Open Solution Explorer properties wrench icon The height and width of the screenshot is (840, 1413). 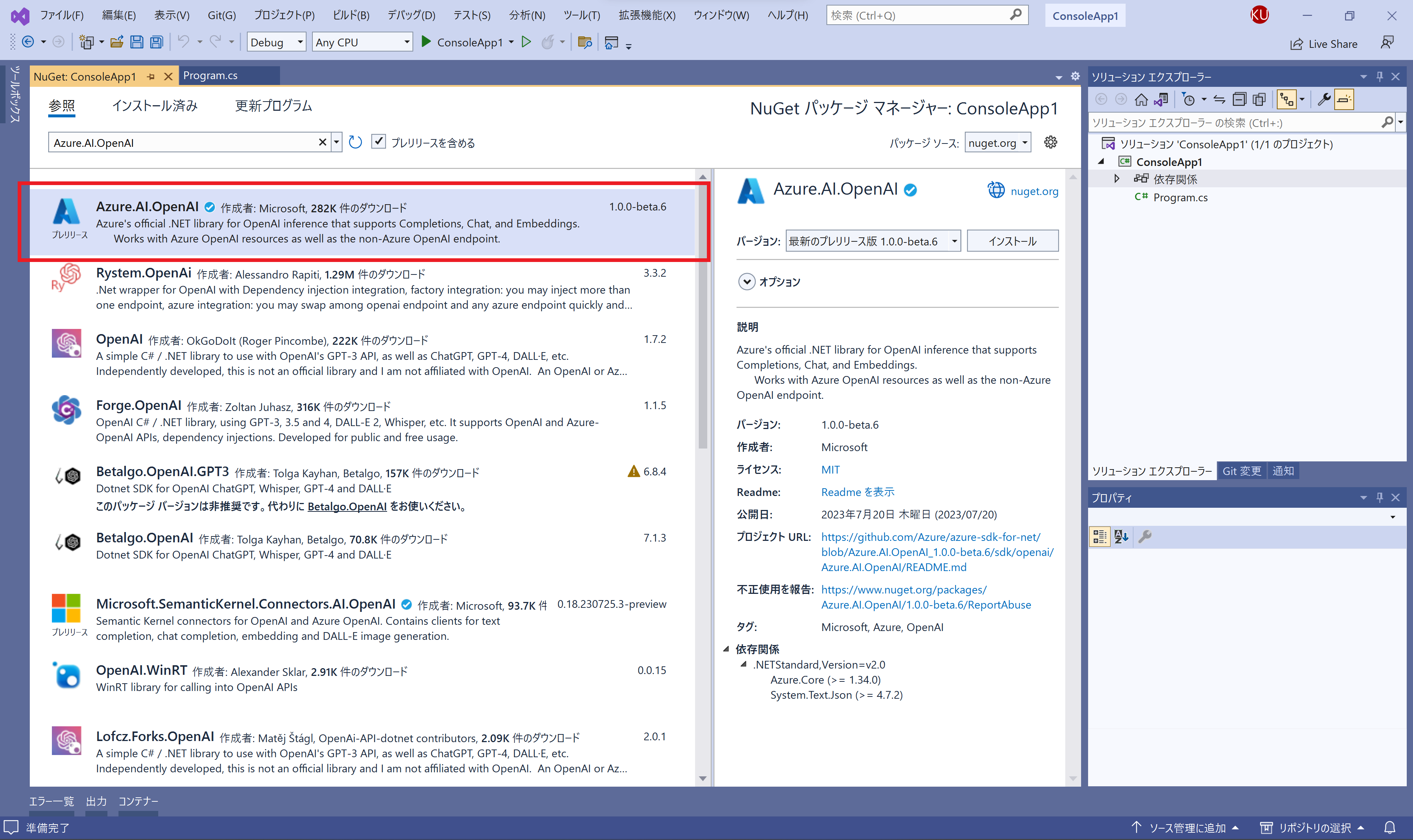pos(1324,100)
